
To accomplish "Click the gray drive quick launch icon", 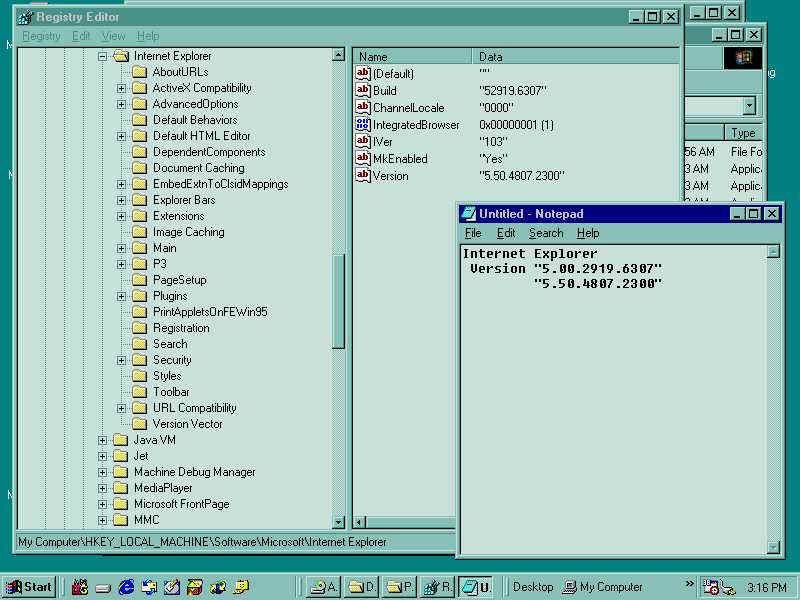I will 103,588.
